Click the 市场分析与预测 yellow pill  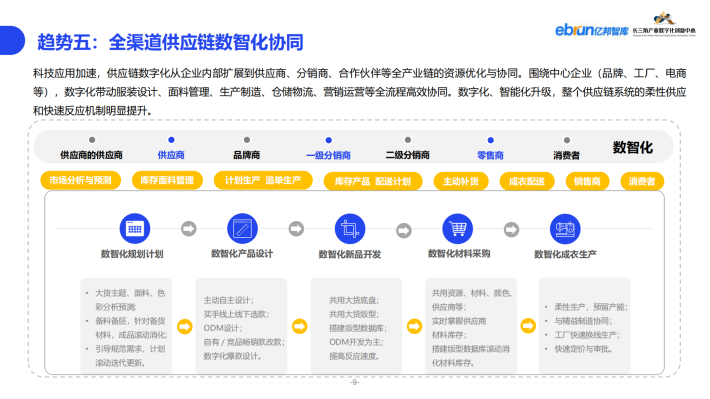81,180
